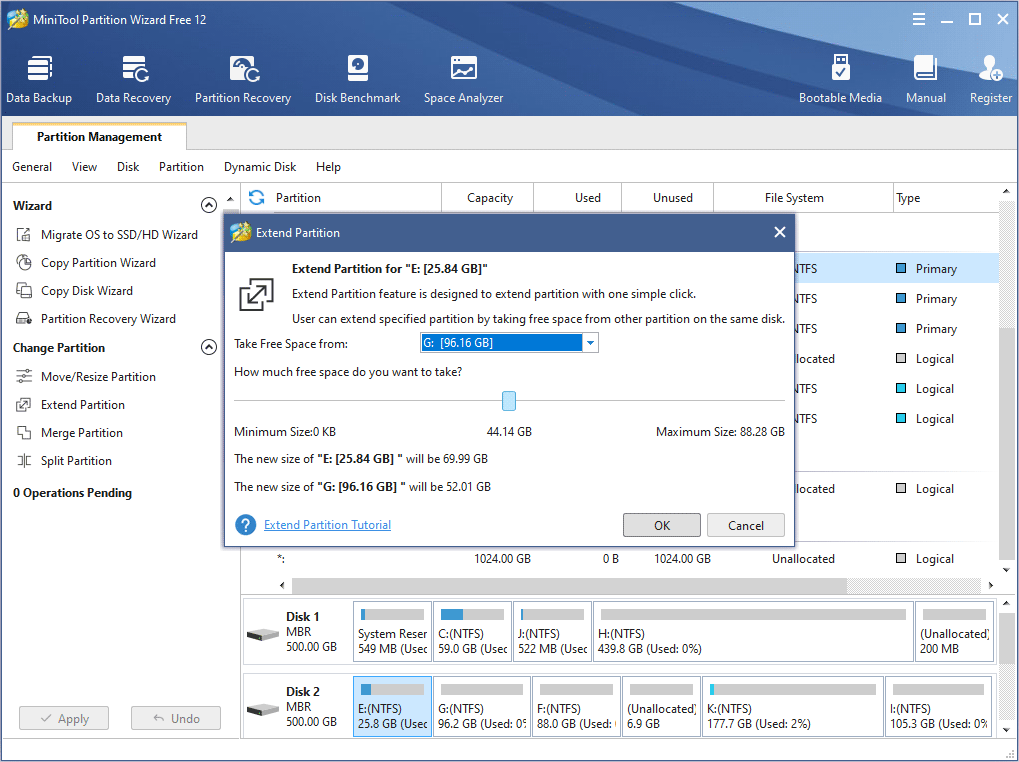Click the Move/Resize Partition icon
Viewport: 1019px width, 762px height.
tap(23, 377)
